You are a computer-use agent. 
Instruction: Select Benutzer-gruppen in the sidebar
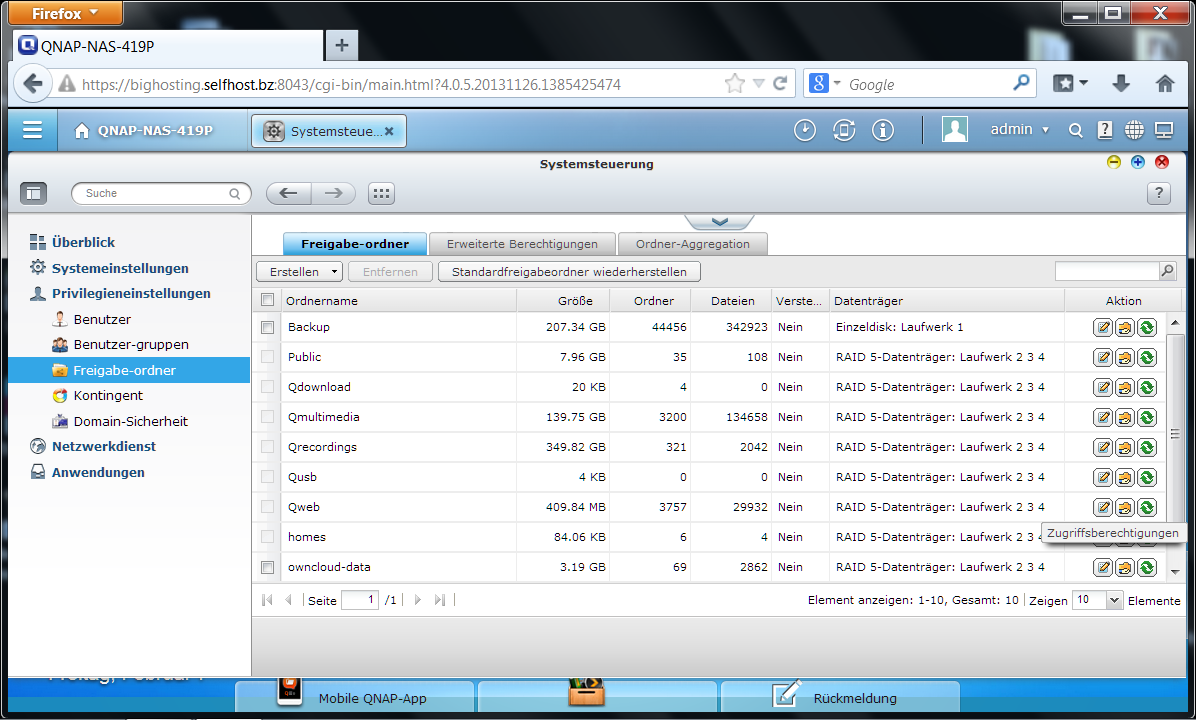coord(131,345)
